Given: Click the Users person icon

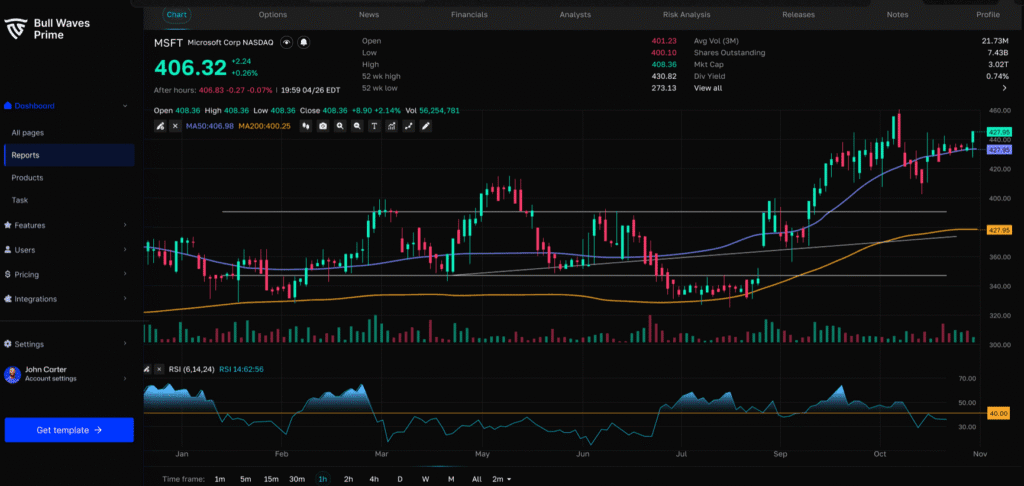Looking at the screenshot, I should click(x=8, y=250).
